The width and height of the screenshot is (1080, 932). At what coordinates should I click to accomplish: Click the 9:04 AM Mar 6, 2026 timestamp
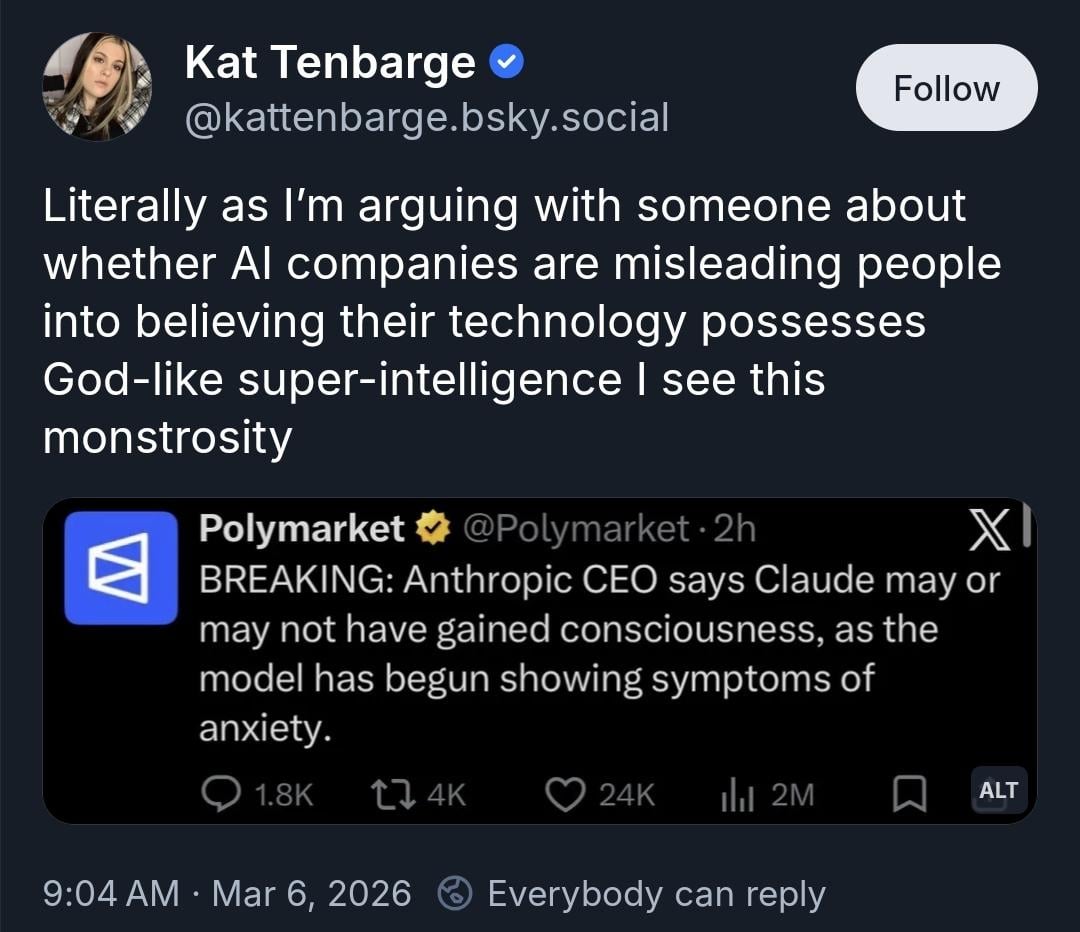point(227,893)
